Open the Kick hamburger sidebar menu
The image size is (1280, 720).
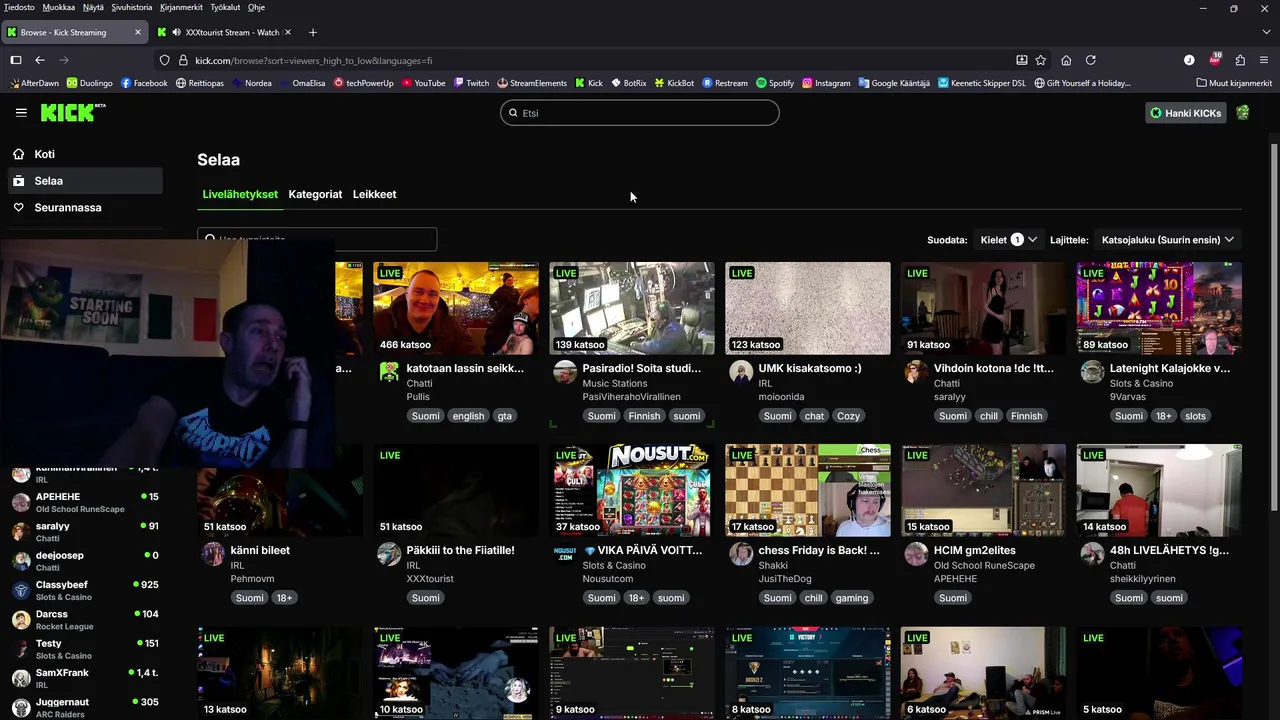pyautogui.click(x=21, y=112)
